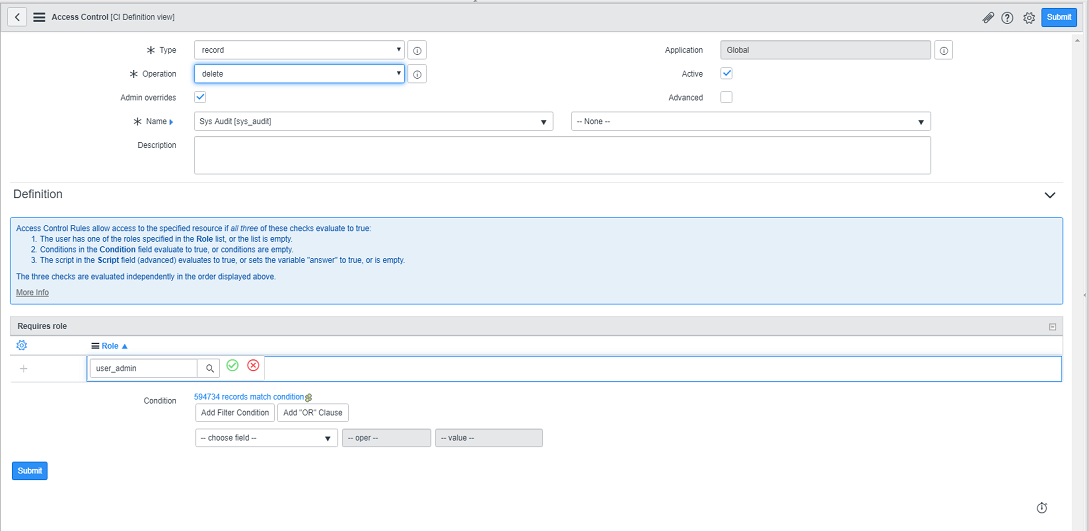Image resolution: width=1089 pixels, height=531 pixels.
Task: Open the choose field condition dropdown
Action: [x=266, y=438]
